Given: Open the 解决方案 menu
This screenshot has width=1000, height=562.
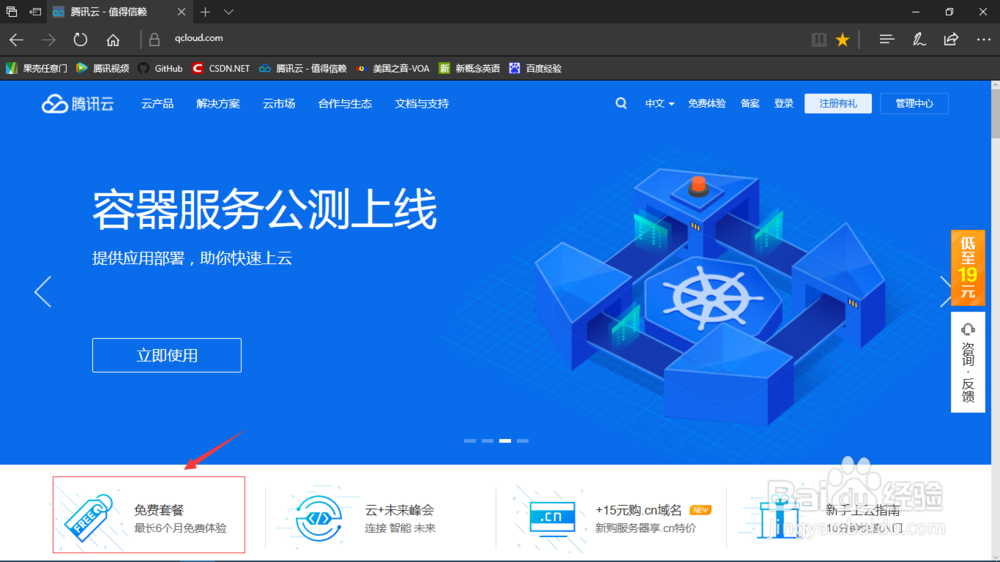Looking at the screenshot, I should point(218,104).
